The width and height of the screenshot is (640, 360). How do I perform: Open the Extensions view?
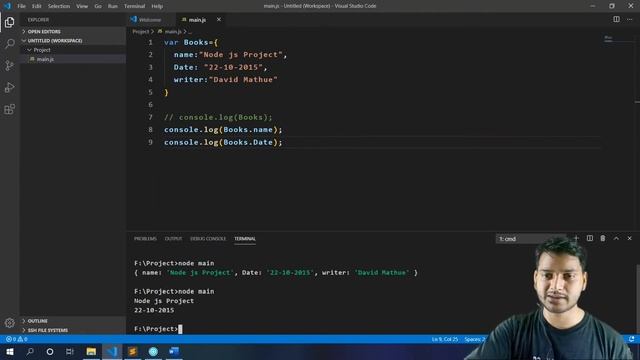9,109
